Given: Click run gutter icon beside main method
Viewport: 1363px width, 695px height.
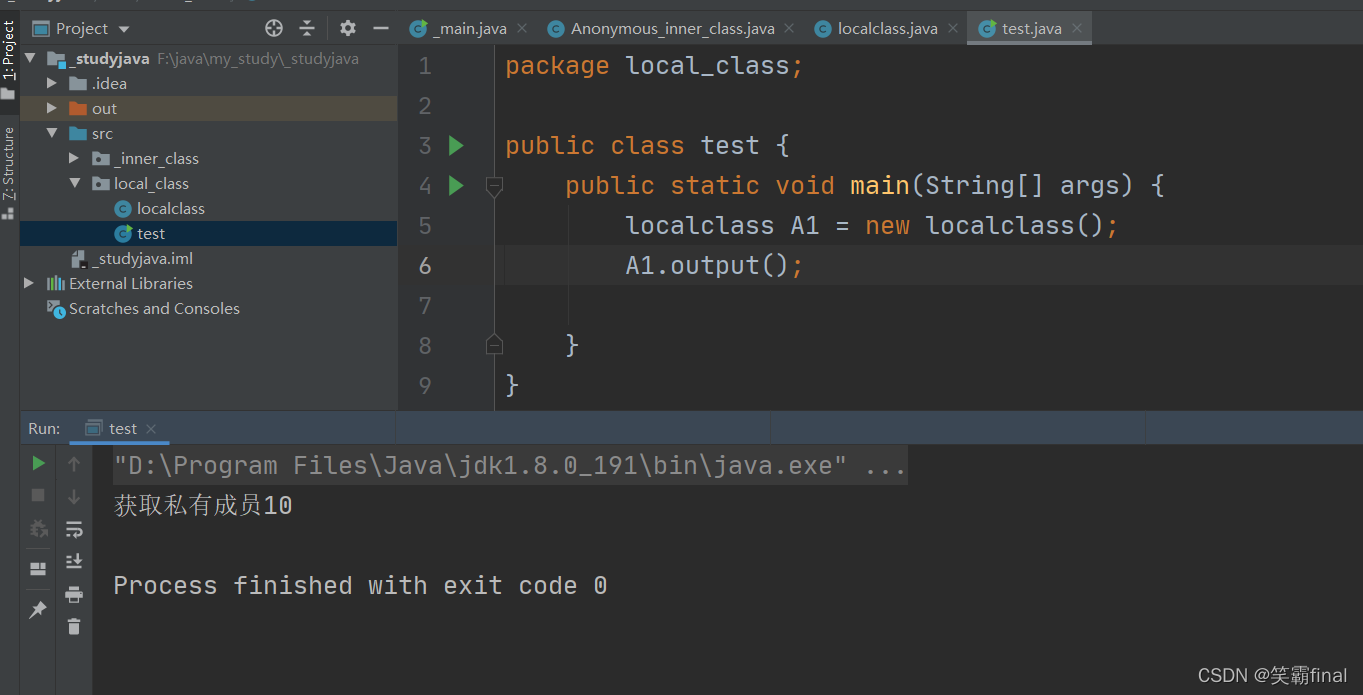Looking at the screenshot, I should click(x=456, y=185).
